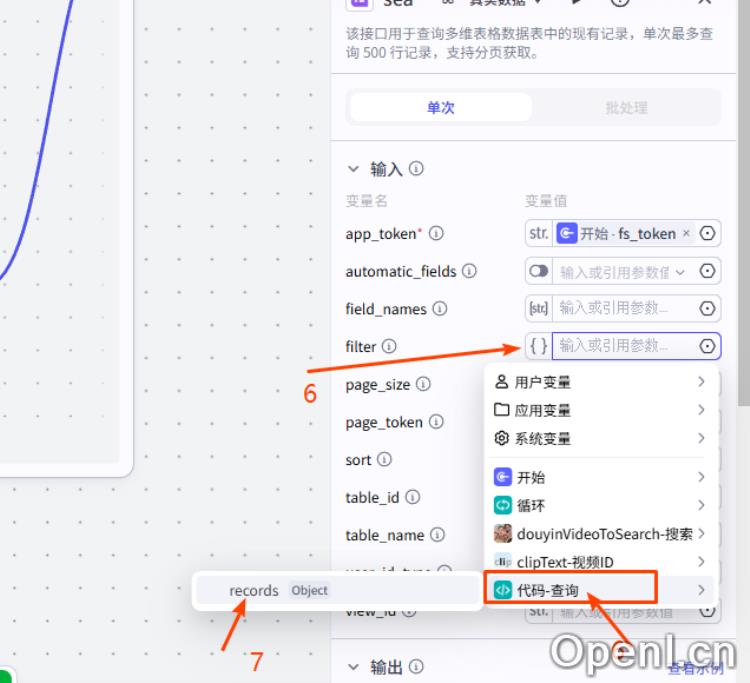The width and height of the screenshot is (750, 683).
Task: Switch to the 批处理 tab
Action: 626,107
